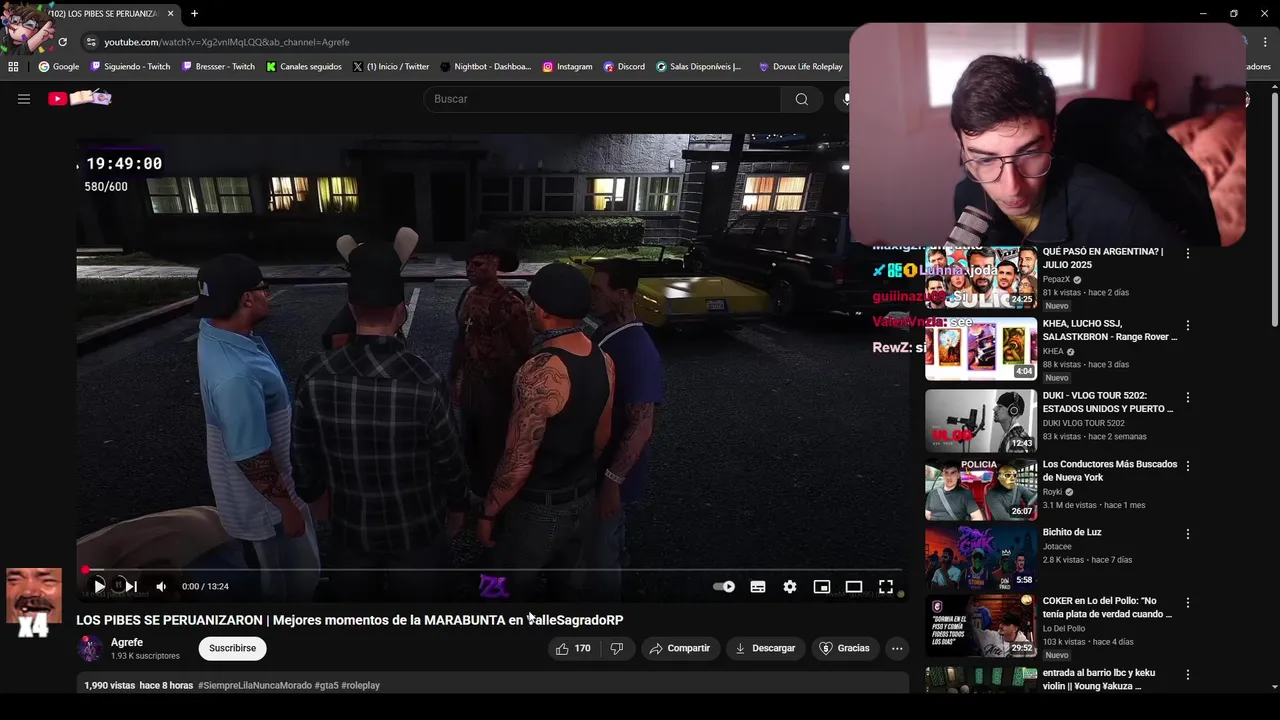The image size is (1280, 720).
Task: Click the Compartir share button
Action: [x=680, y=648]
